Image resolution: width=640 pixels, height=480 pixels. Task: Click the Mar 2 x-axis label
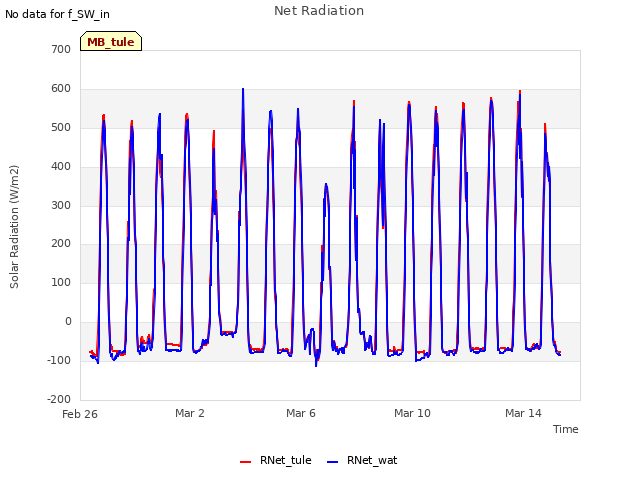click(x=190, y=413)
